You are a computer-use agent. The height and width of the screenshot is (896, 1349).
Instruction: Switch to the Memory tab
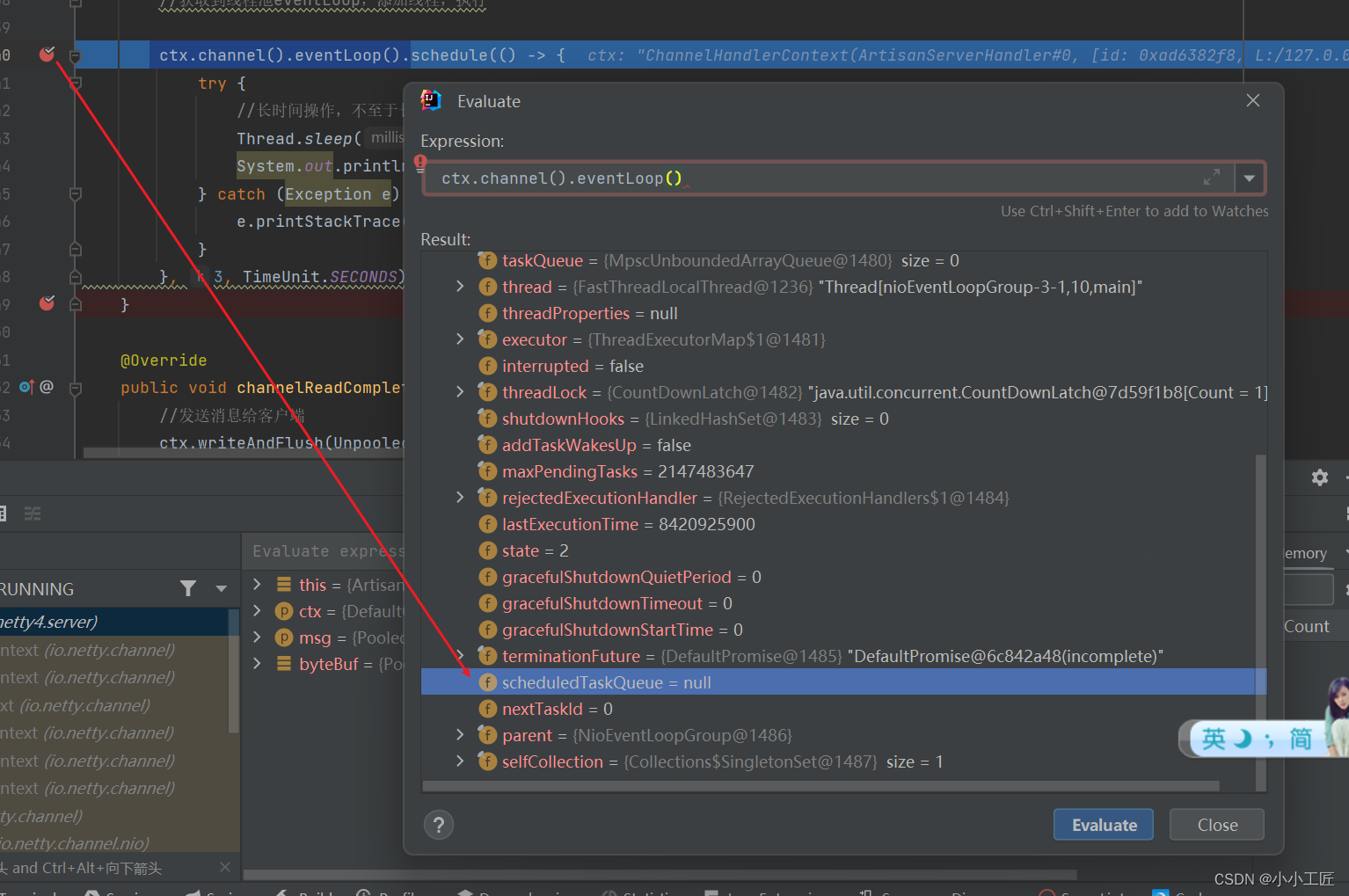1305,553
